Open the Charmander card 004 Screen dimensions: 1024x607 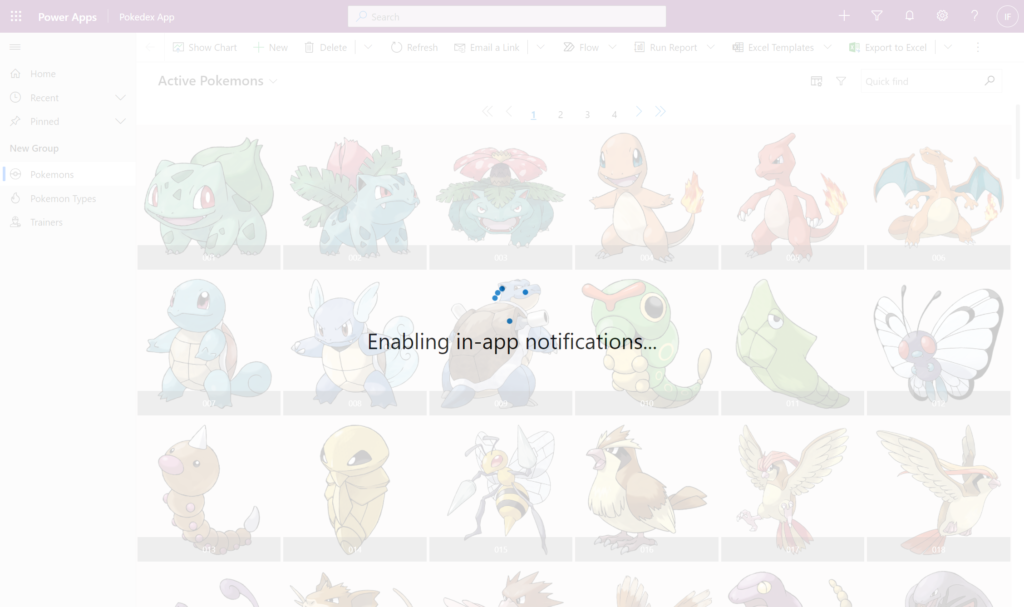[647, 196]
